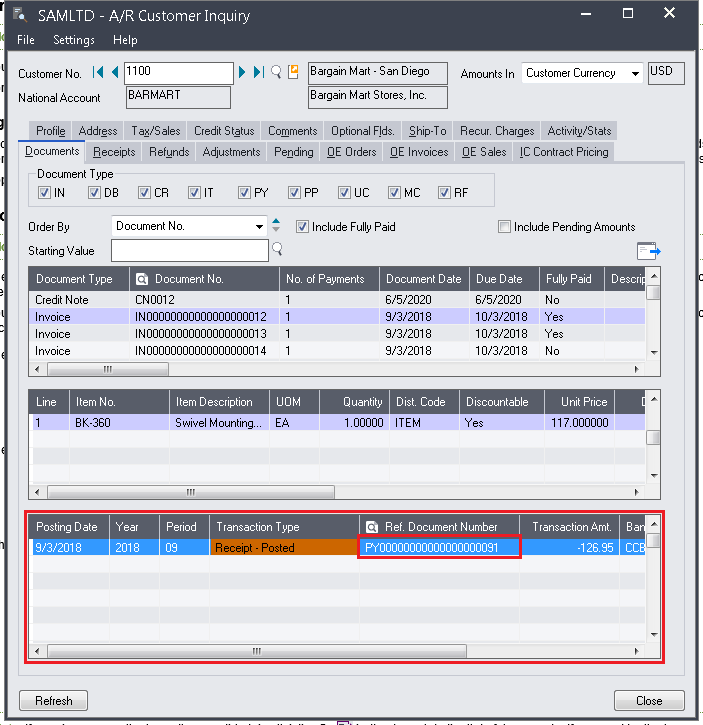The height and width of the screenshot is (725, 703).
Task: Open customer number finder magnifier
Action: point(277,73)
